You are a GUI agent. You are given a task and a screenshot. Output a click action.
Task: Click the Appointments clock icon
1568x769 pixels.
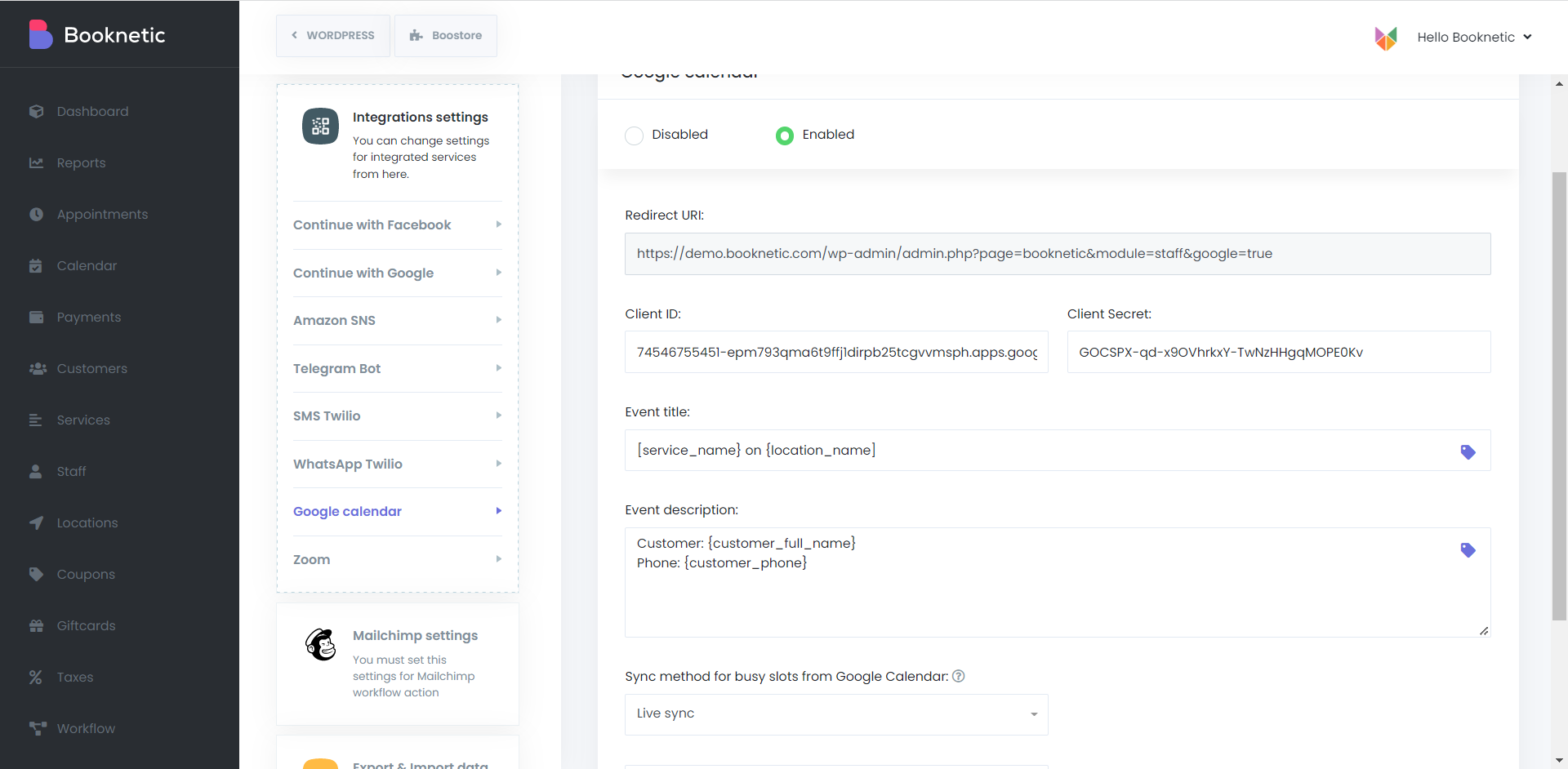point(36,214)
